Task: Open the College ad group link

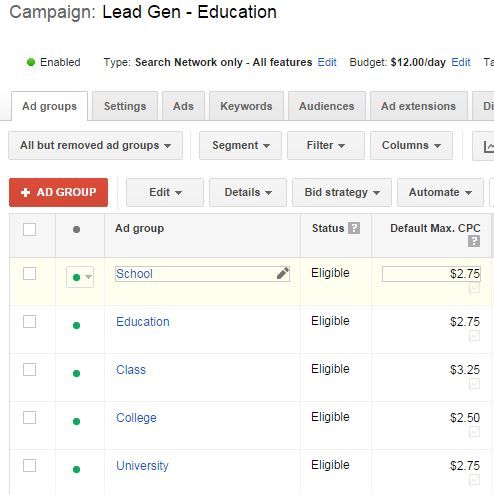Action: tap(136, 418)
